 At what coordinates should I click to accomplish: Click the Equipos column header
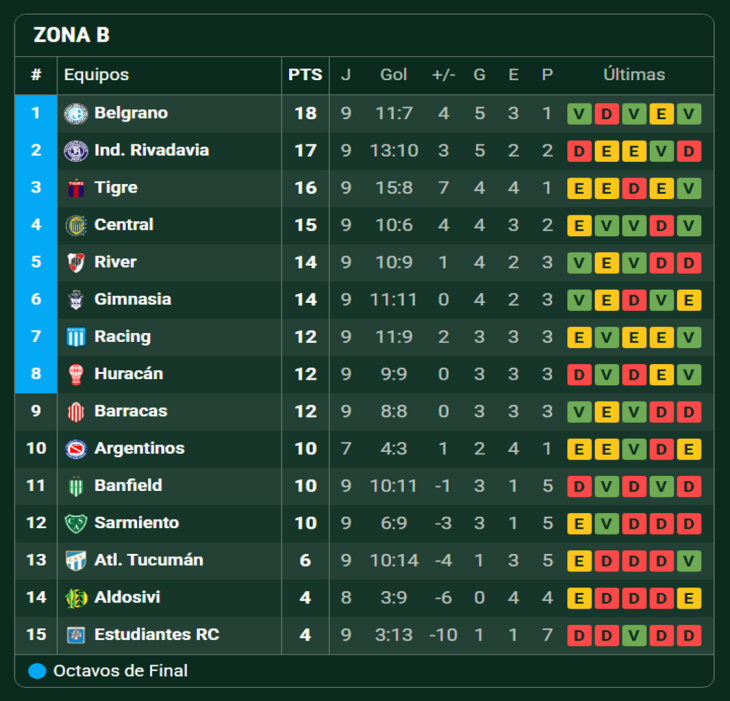tap(96, 75)
